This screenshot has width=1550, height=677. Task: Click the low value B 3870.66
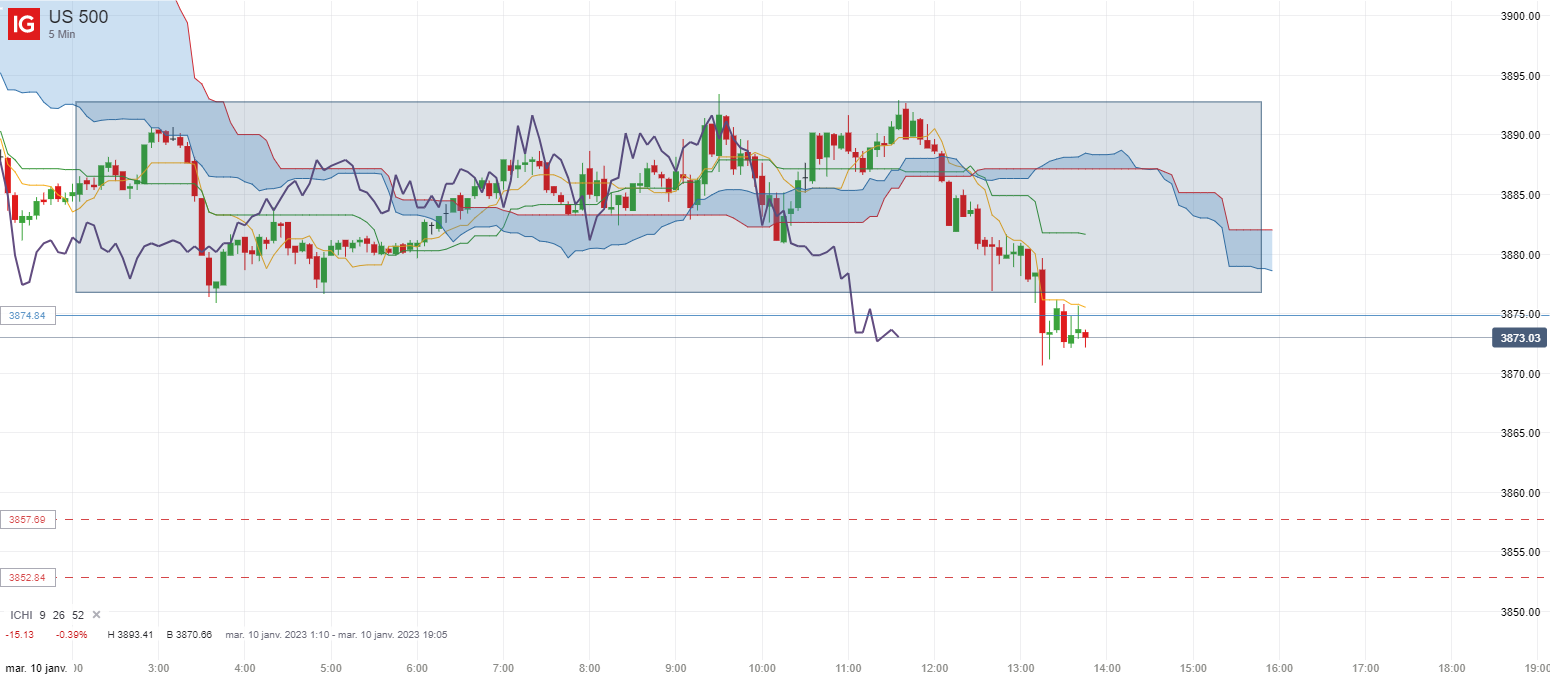189,635
